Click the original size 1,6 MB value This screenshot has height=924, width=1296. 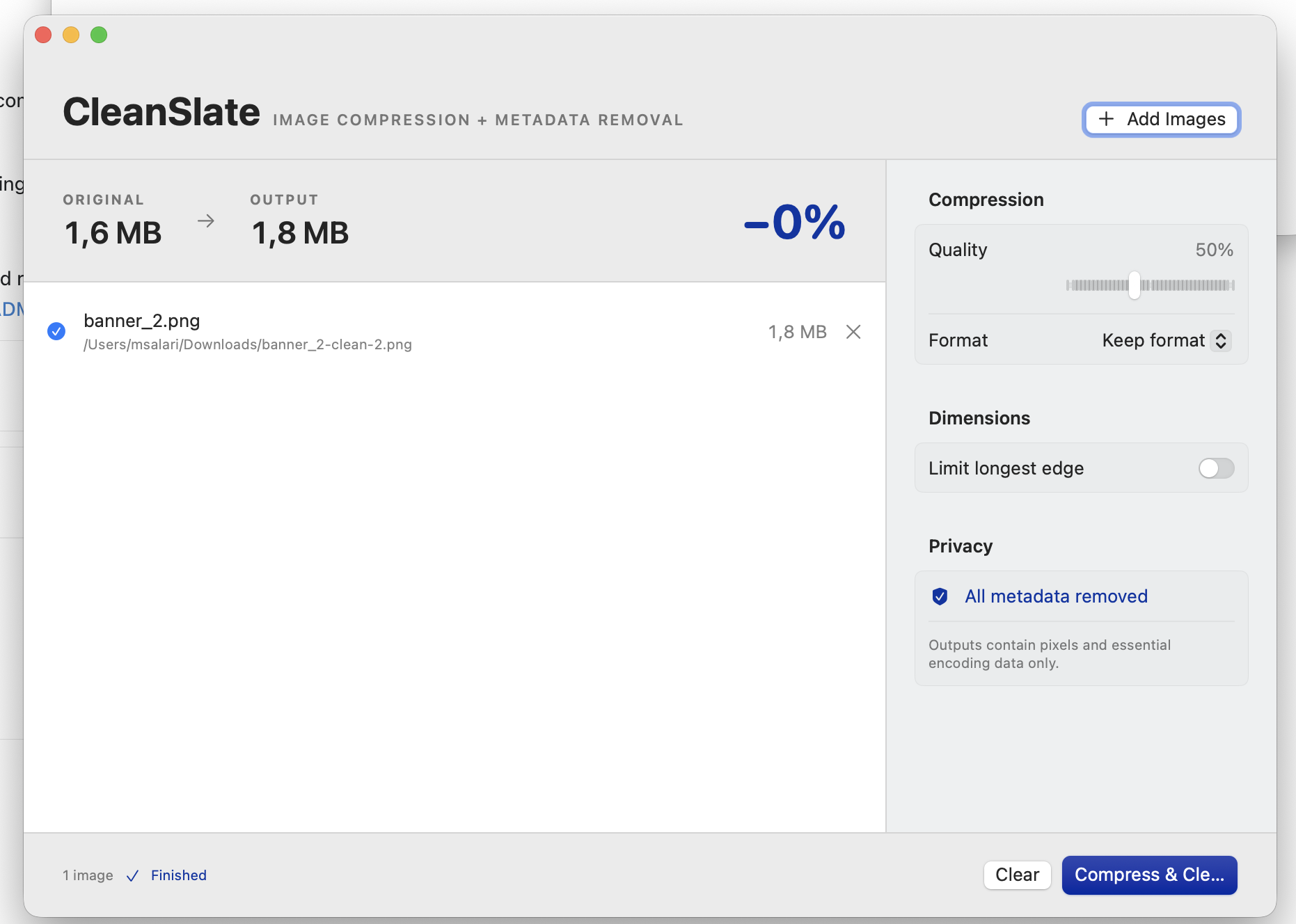(113, 233)
